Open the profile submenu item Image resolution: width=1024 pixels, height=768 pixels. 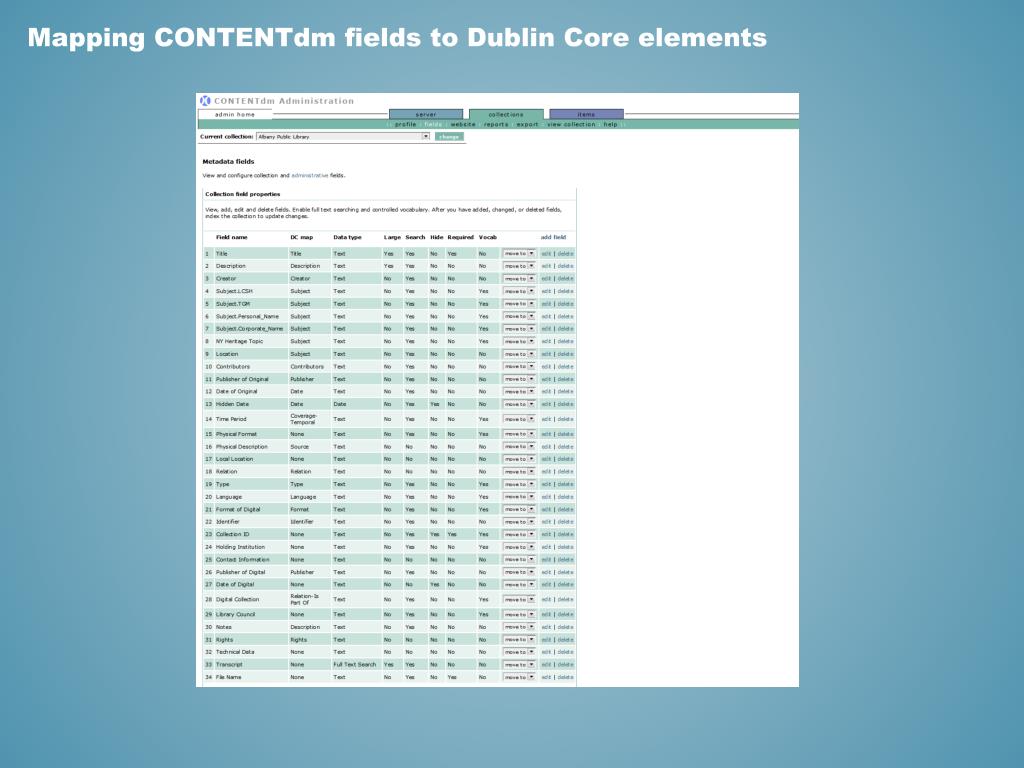pyautogui.click(x=406, y=124)
